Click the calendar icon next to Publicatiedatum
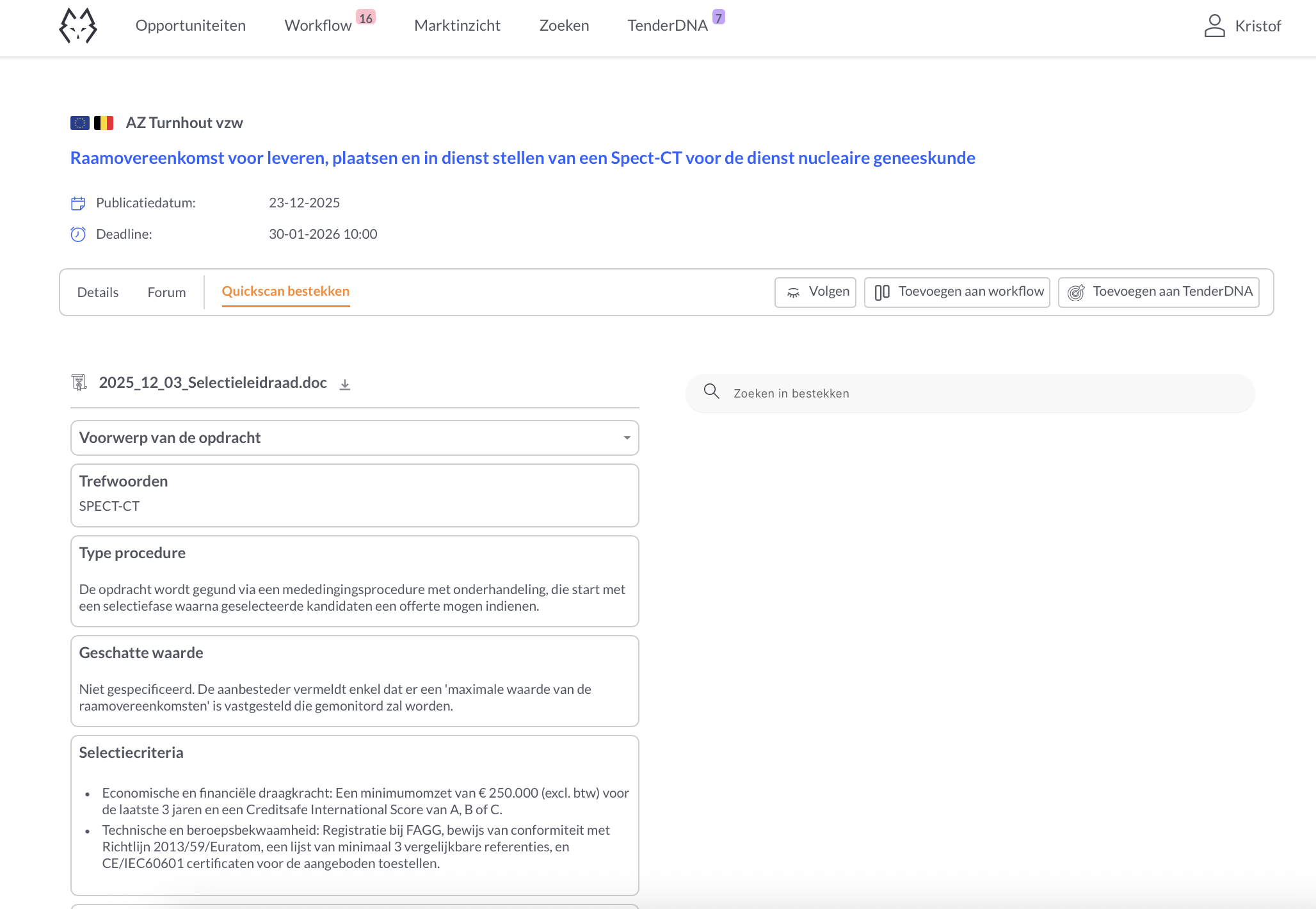The height and width of the screenshot is (909, 1316). click(78, 203)
